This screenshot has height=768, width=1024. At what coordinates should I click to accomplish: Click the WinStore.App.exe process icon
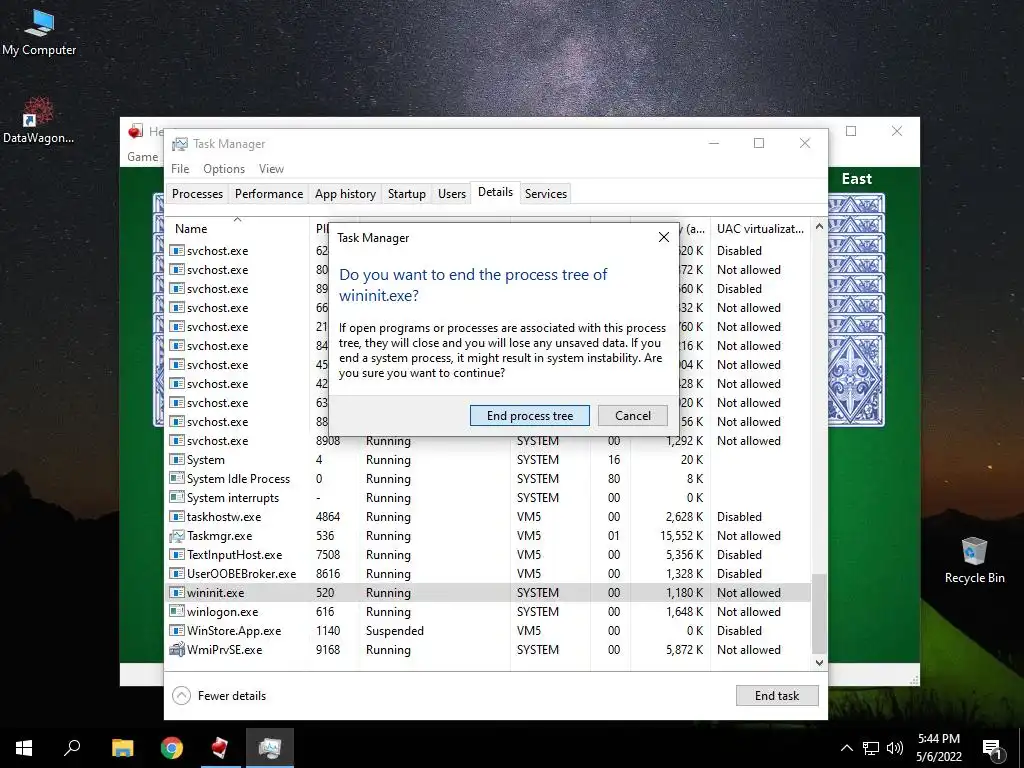[x=176, y=631]
